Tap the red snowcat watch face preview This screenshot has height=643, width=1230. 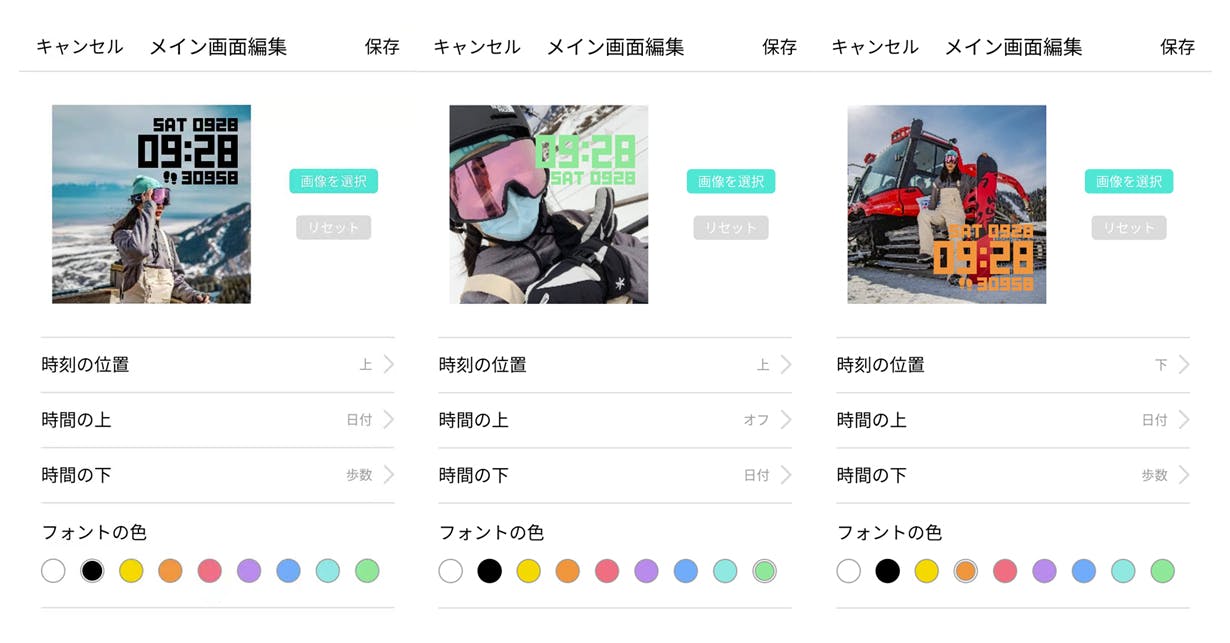[x=947, y=204]
